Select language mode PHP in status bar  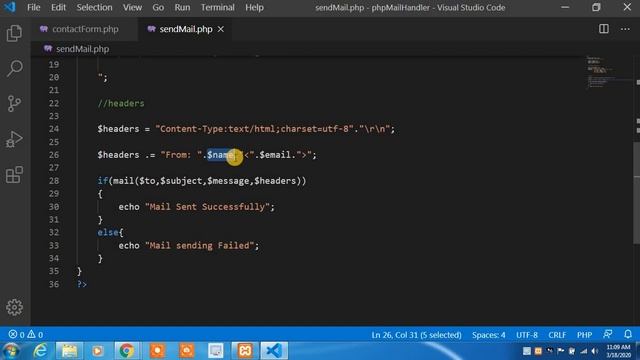[x=584, y=335]
